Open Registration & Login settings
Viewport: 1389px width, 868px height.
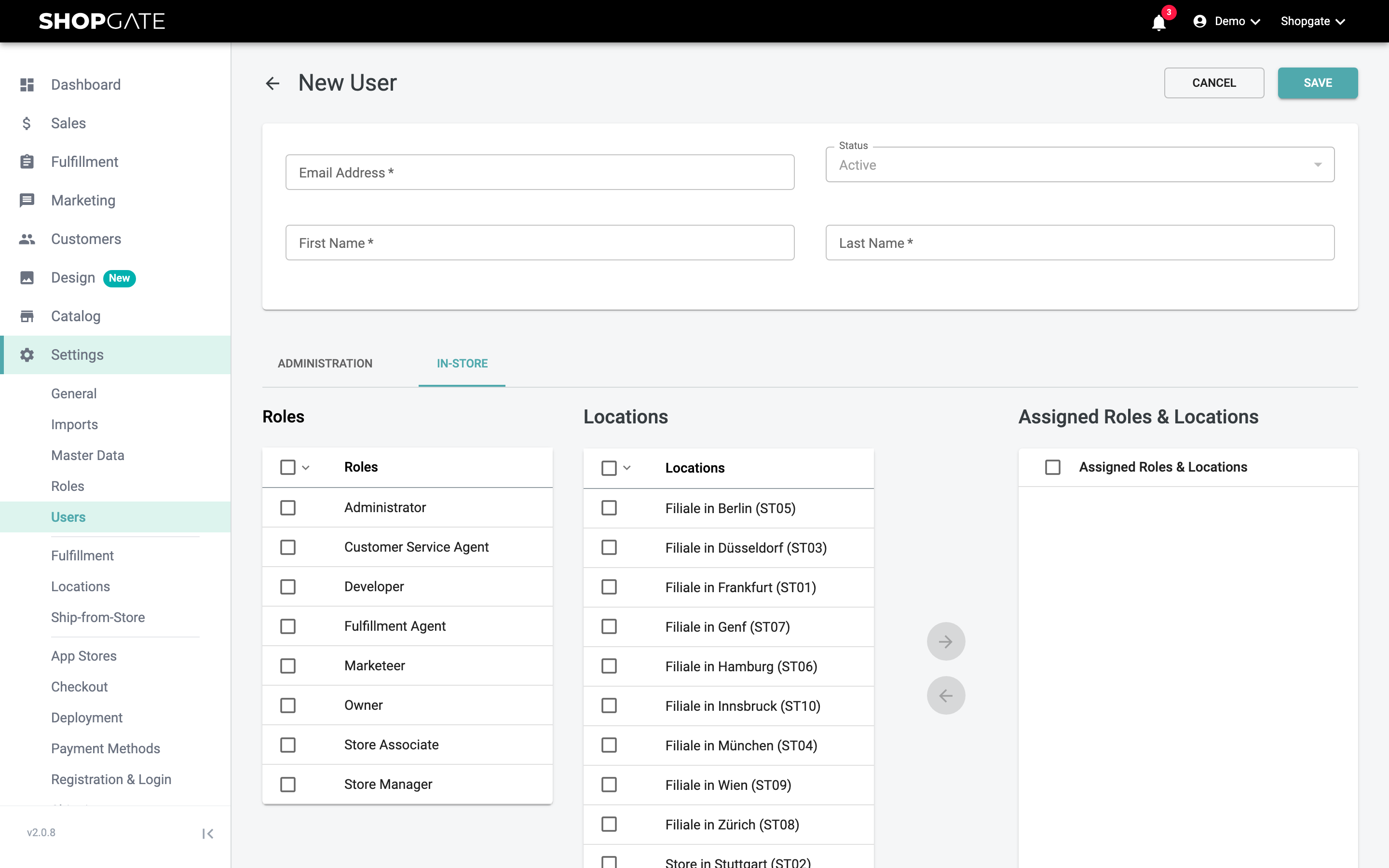point(111,780)
